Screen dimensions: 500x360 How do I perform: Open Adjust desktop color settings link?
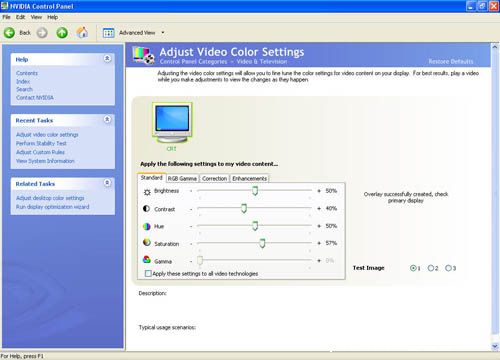(50, 198)
